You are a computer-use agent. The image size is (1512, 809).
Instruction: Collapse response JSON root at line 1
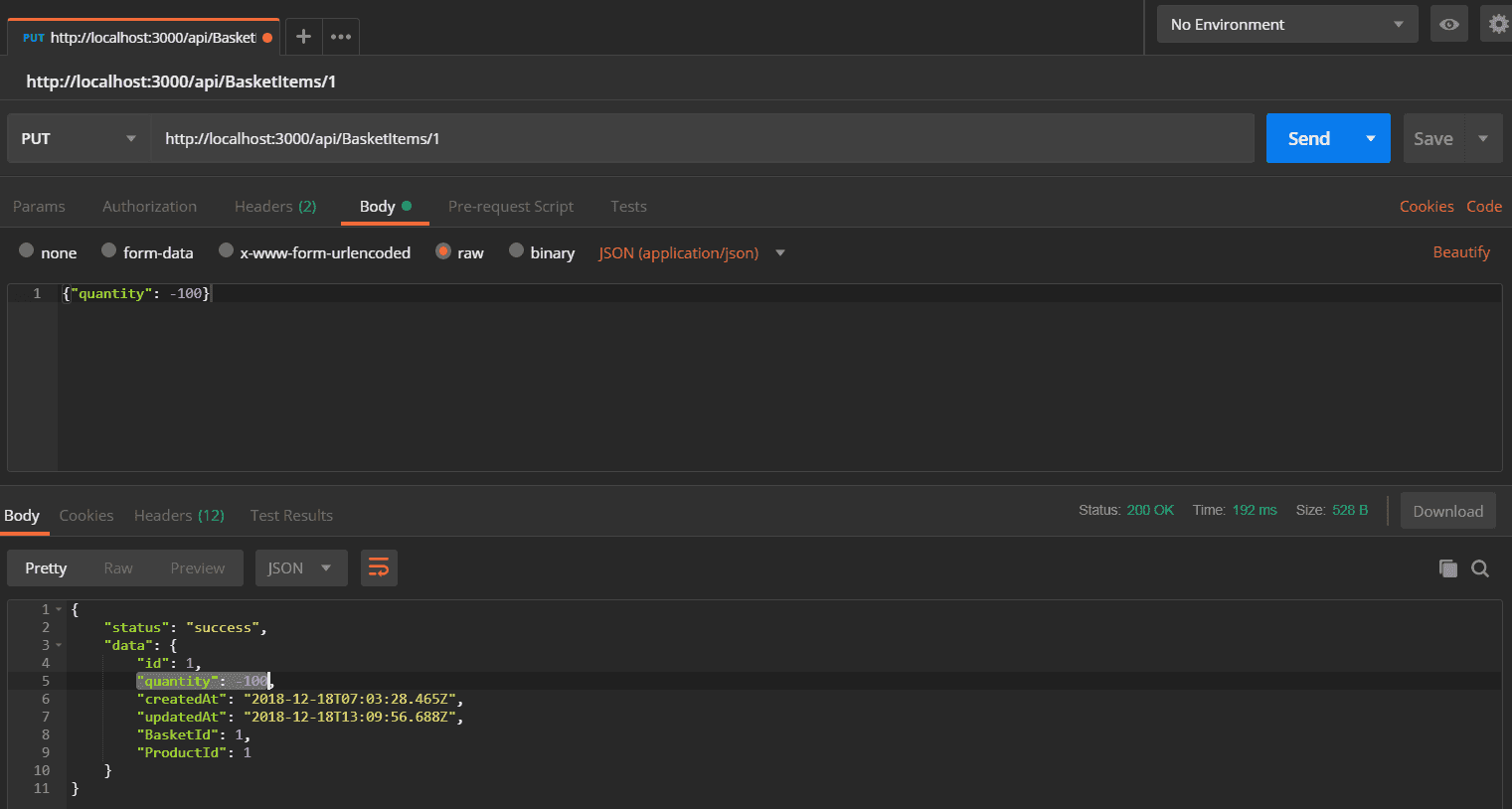[59, 609]
